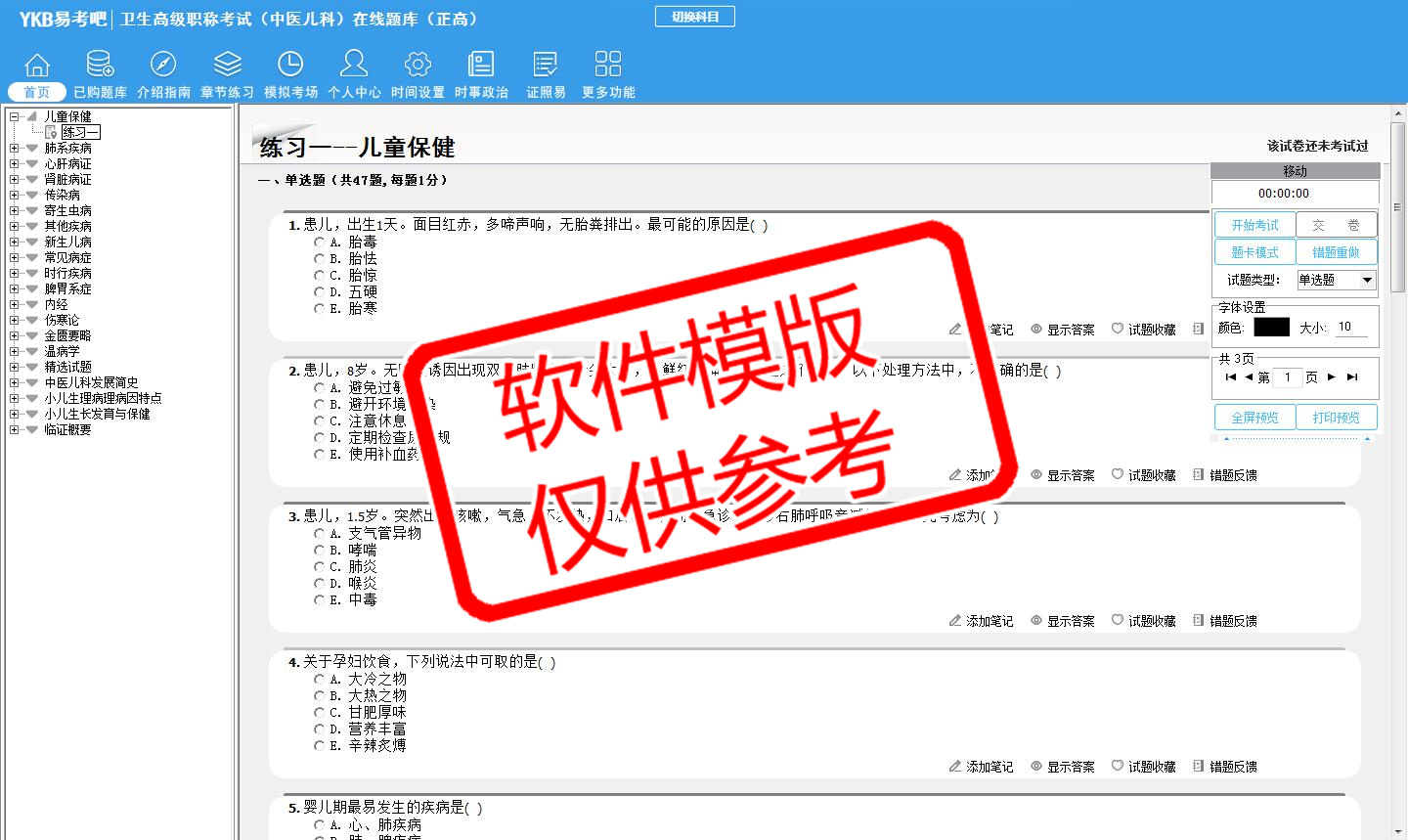Open the 时事政治 news icon
This screenshot has width=1408, height=840.
coord(481,66)
